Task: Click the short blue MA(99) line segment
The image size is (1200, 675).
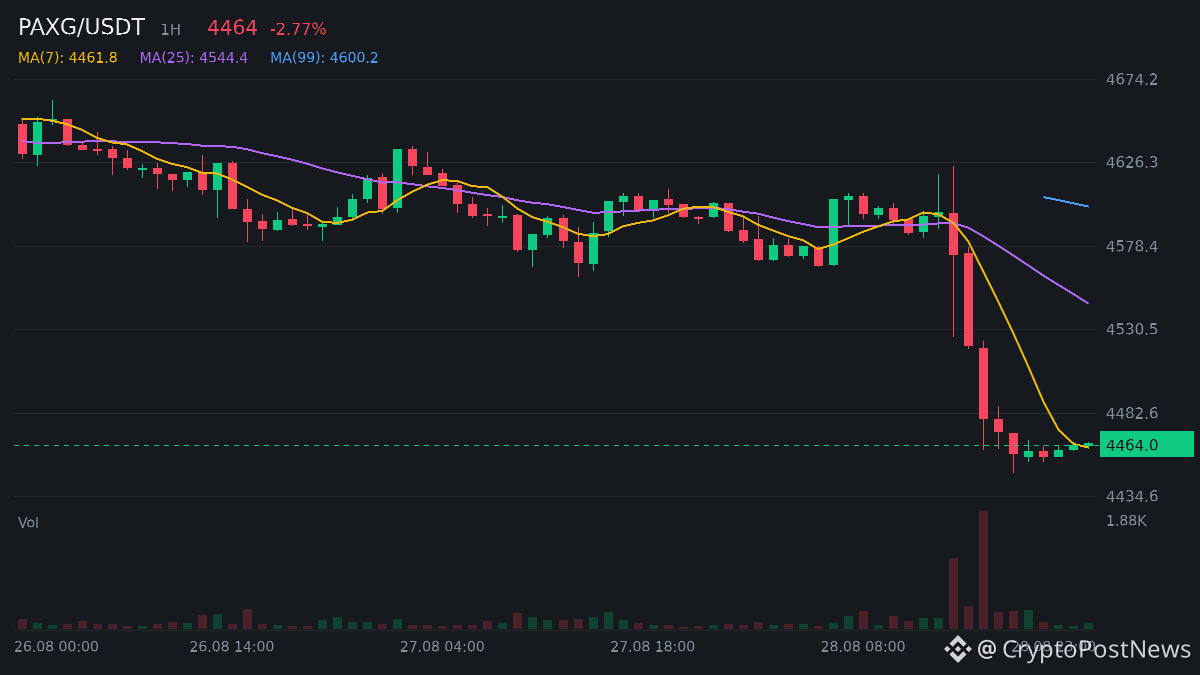Action: click(x=1066, y=202)
